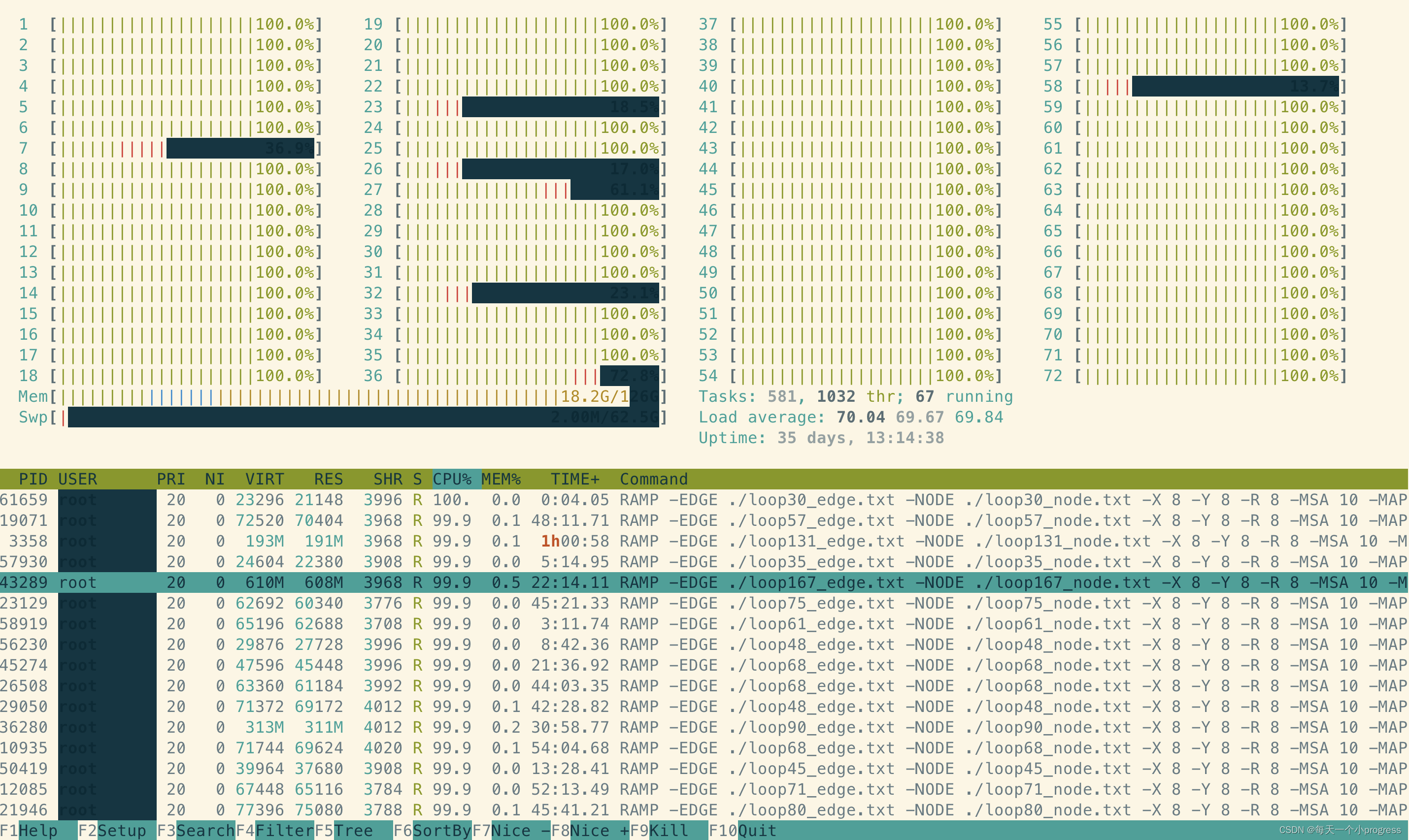Open the F6 SortBy menu
Image resolution: width=1409 pixels, height=840 pixels.
(x=432, y=830)
